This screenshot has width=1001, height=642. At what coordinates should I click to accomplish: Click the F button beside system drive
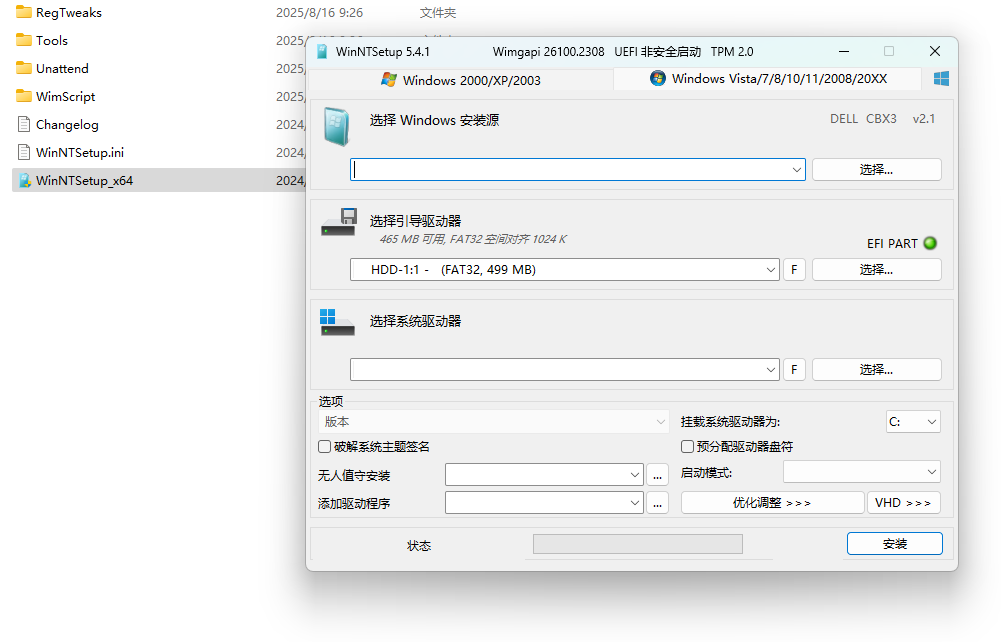[794, 370]
